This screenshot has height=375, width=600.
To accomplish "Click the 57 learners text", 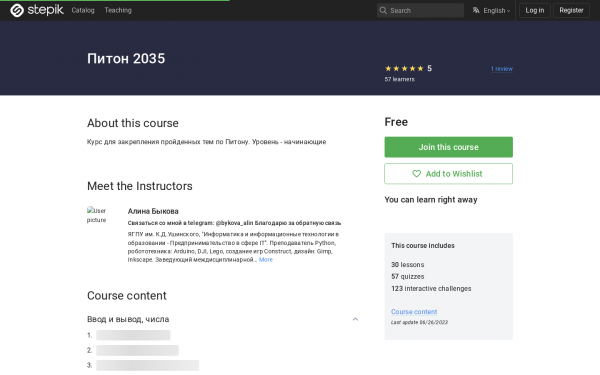I will point(399,79).
